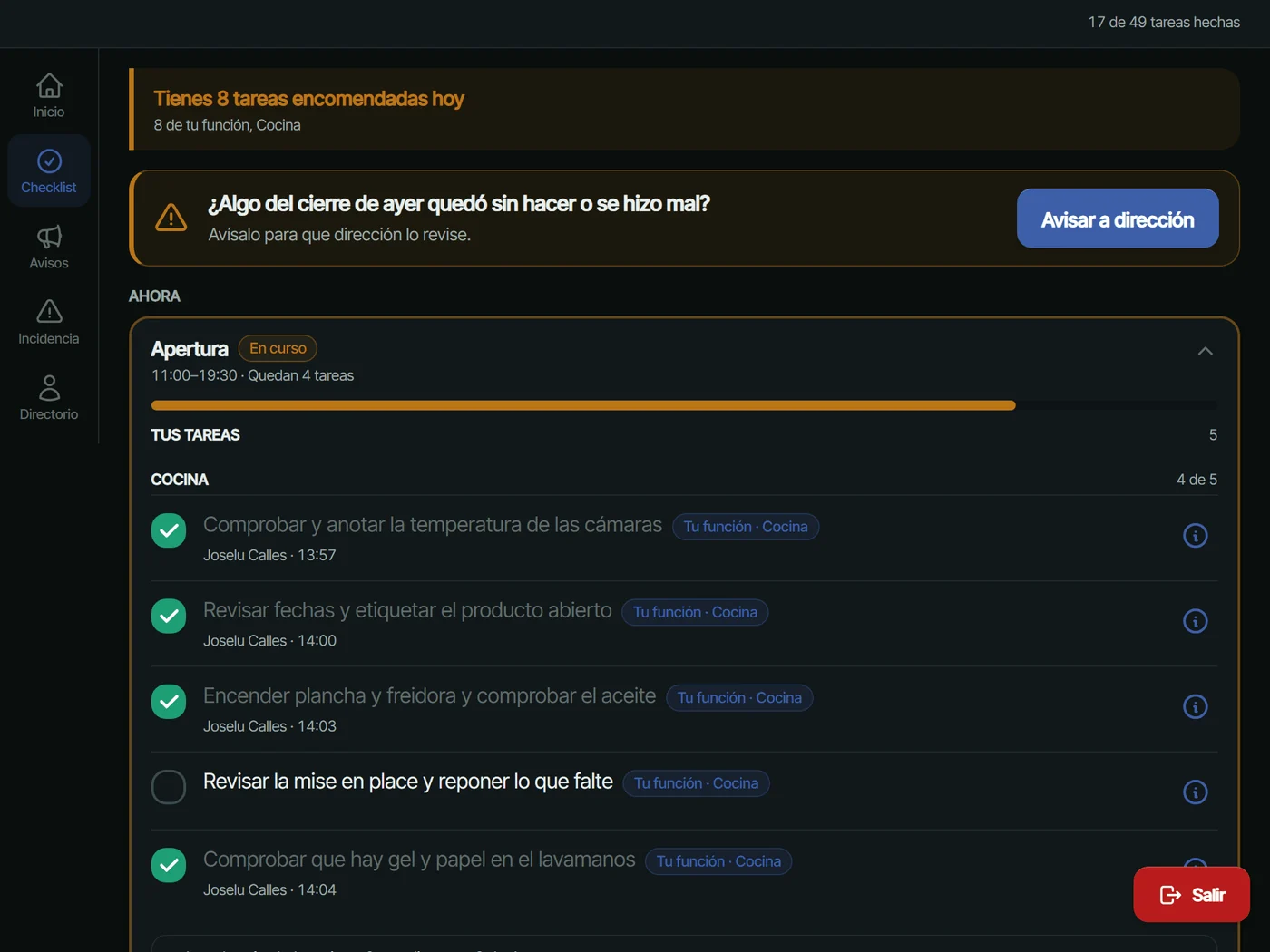The height and width of the screenshot is (952, 1270).
Task: Collapse the Apertura section chevron
Action: [1205, 351]
